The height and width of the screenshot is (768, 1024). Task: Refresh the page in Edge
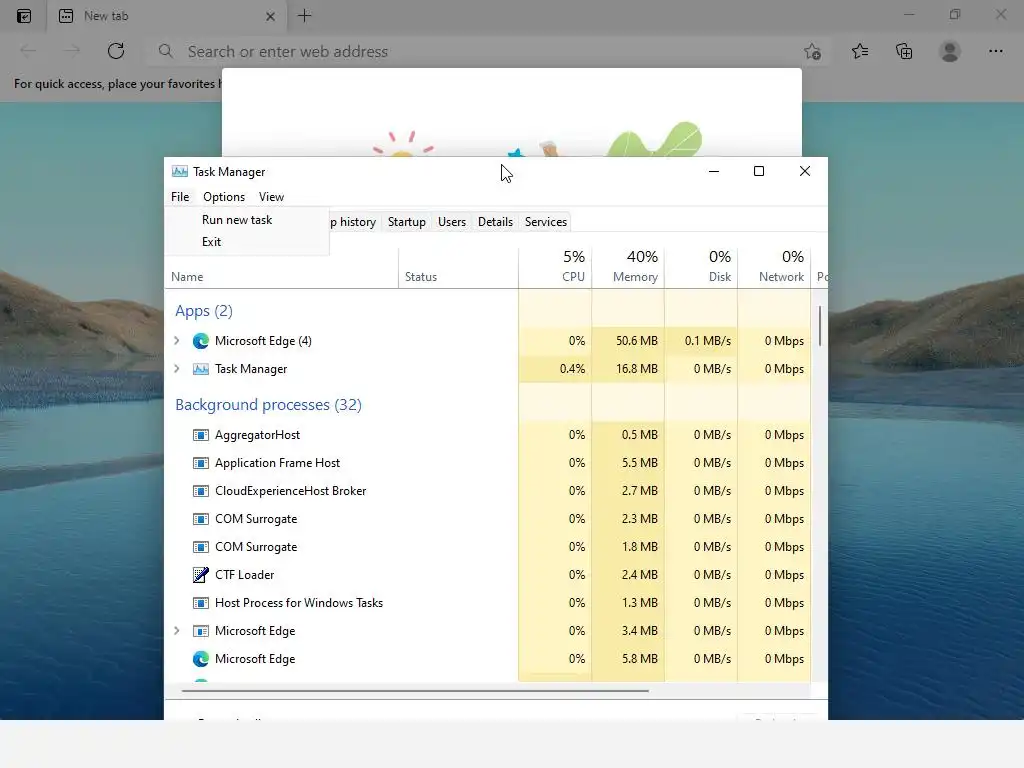pos(116,51)
